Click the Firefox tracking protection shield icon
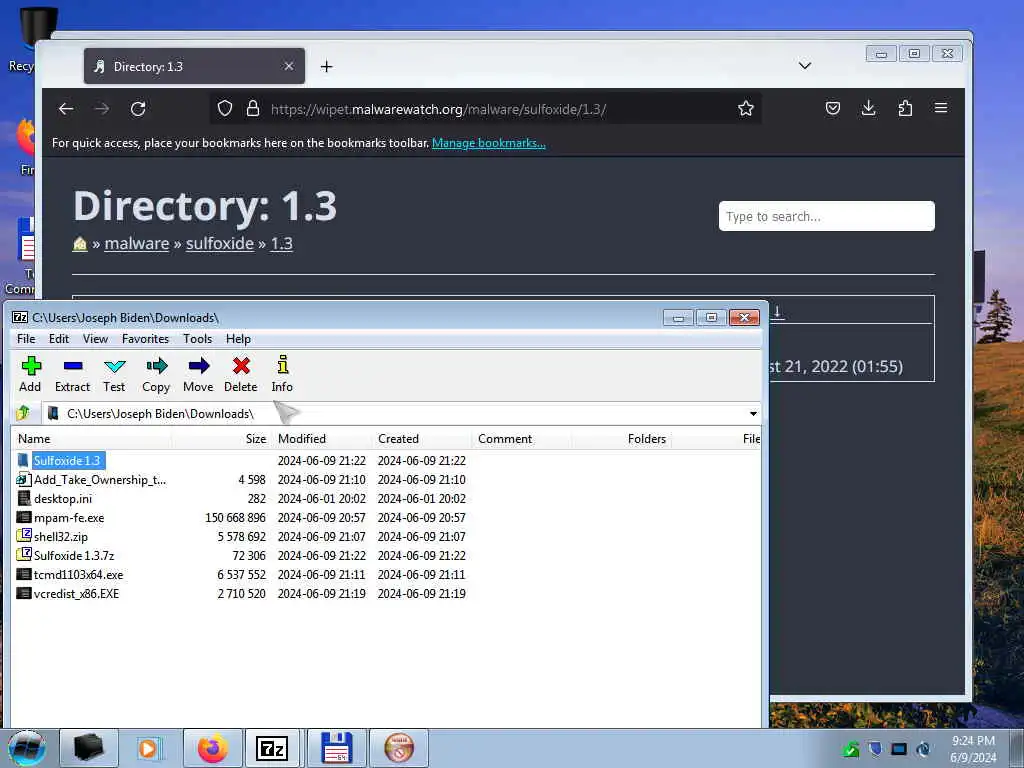The width and height of the screenshot is (1024, 768). [x=225, y=108]
